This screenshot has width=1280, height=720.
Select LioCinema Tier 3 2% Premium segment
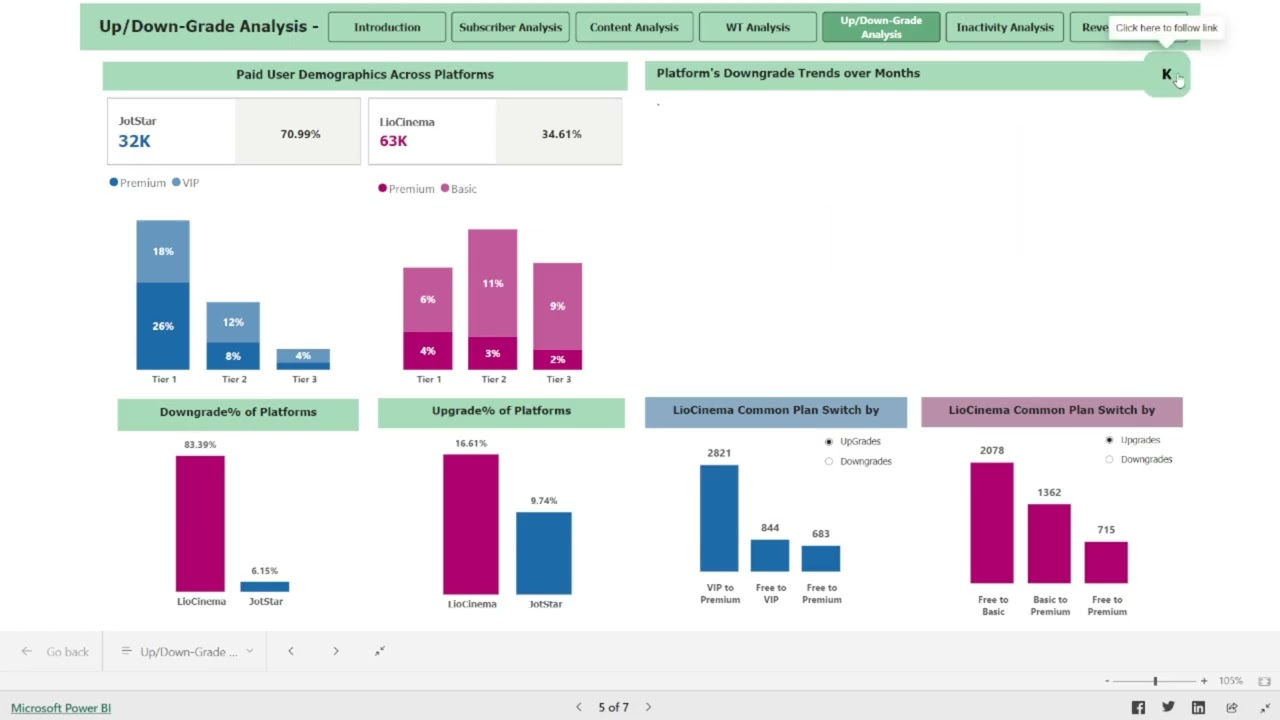coord(558,359)
